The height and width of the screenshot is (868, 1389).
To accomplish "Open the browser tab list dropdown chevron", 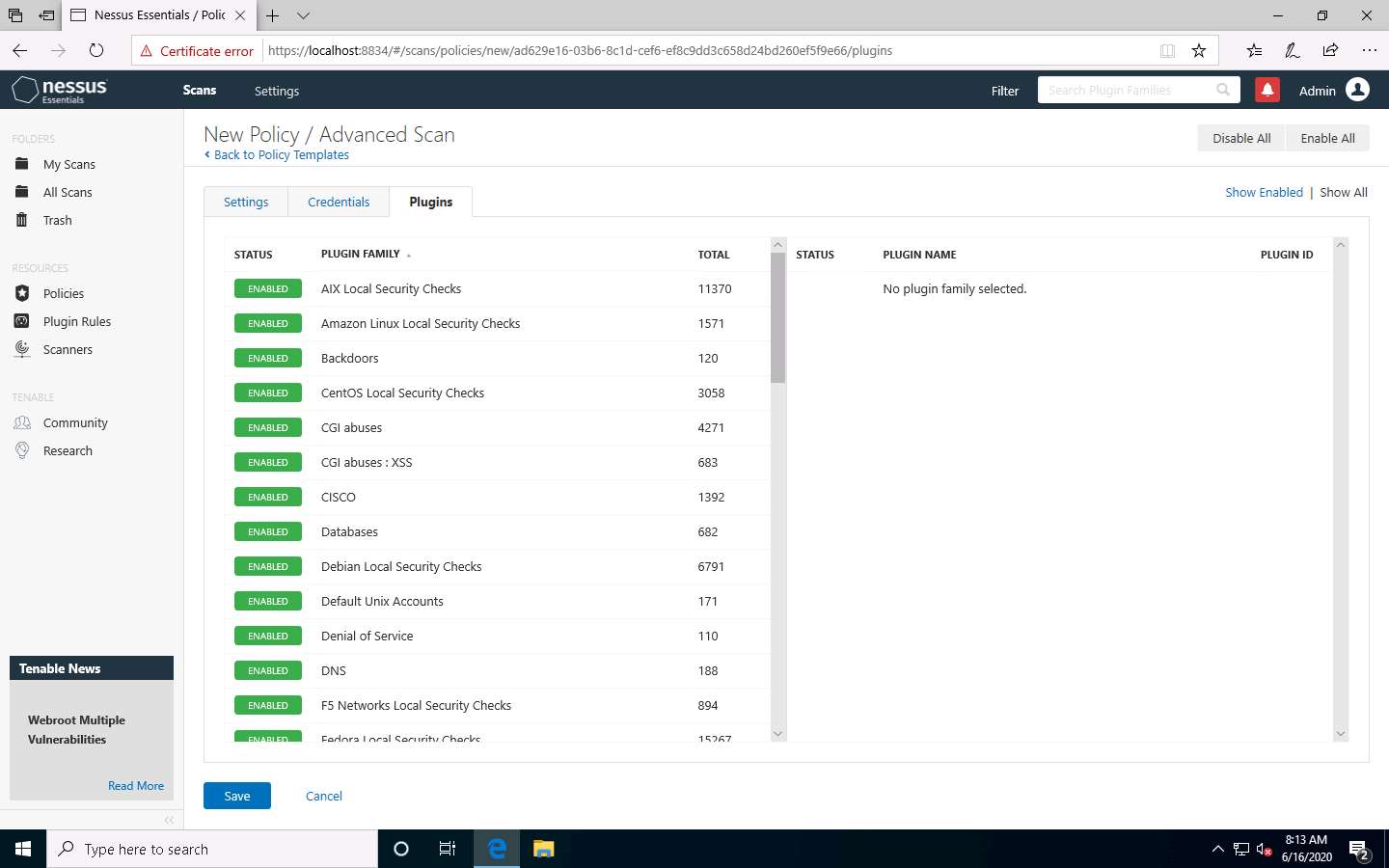I will (x=303, y=15).
